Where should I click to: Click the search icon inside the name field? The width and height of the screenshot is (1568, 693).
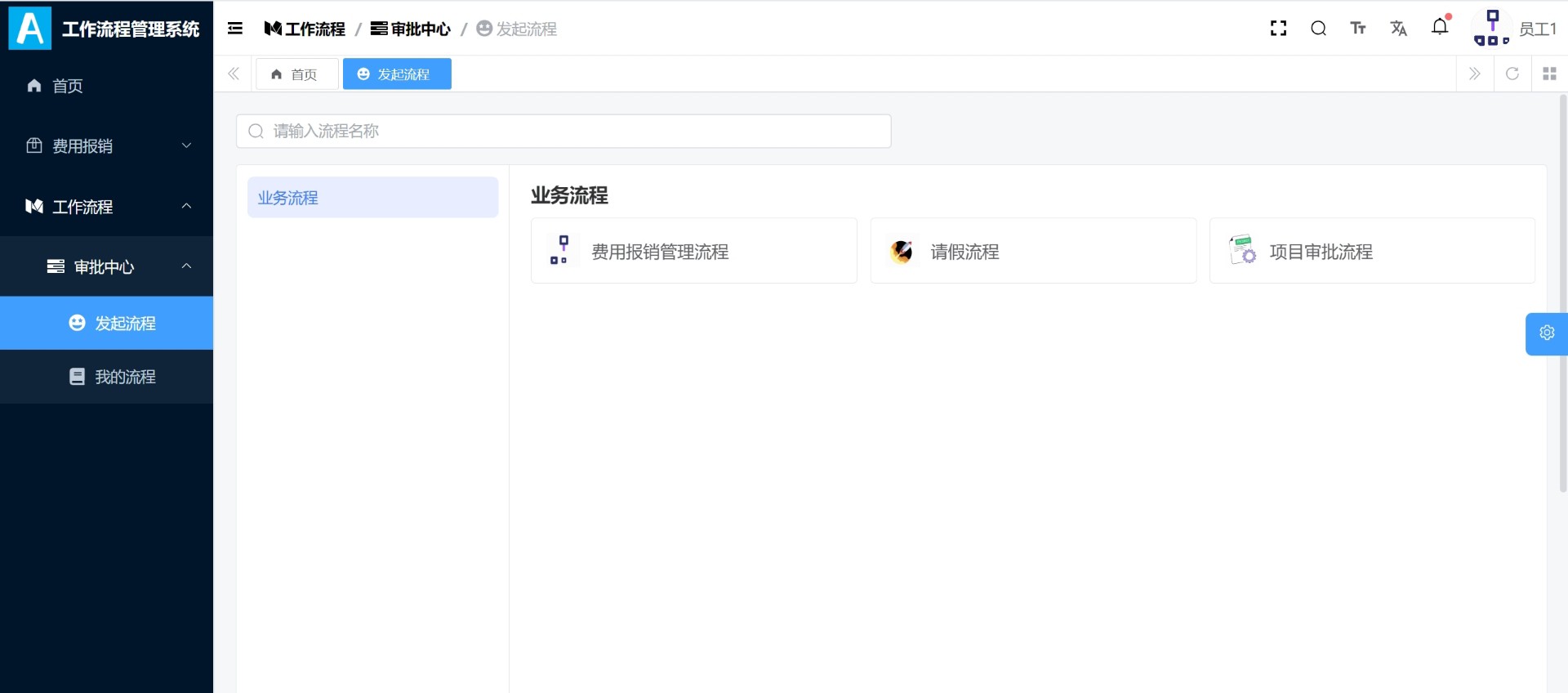pos(256,132)
